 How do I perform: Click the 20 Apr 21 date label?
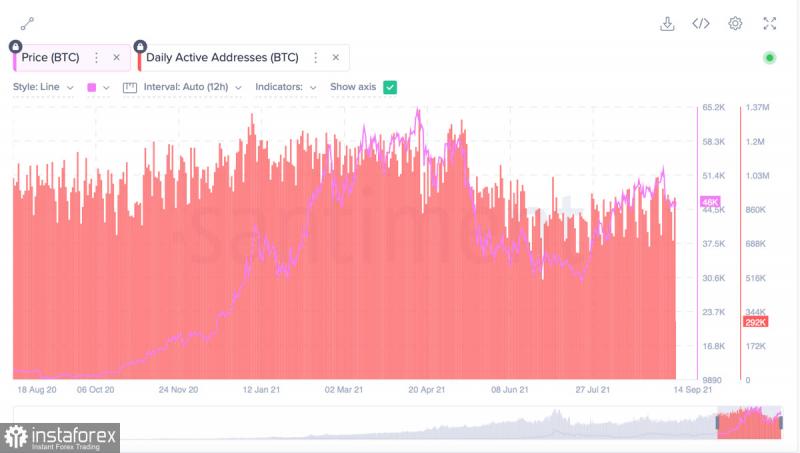click(427, 390)
